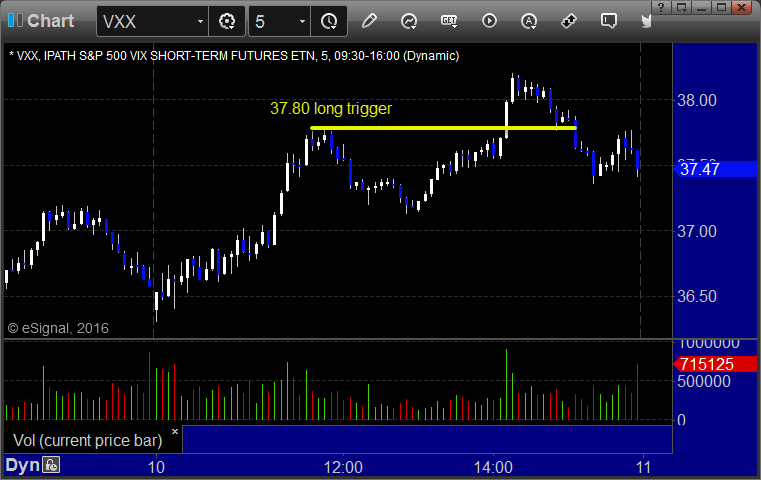Minimize the chart window
The height and width of the screenshot is (480, 761).
[701, 7]
